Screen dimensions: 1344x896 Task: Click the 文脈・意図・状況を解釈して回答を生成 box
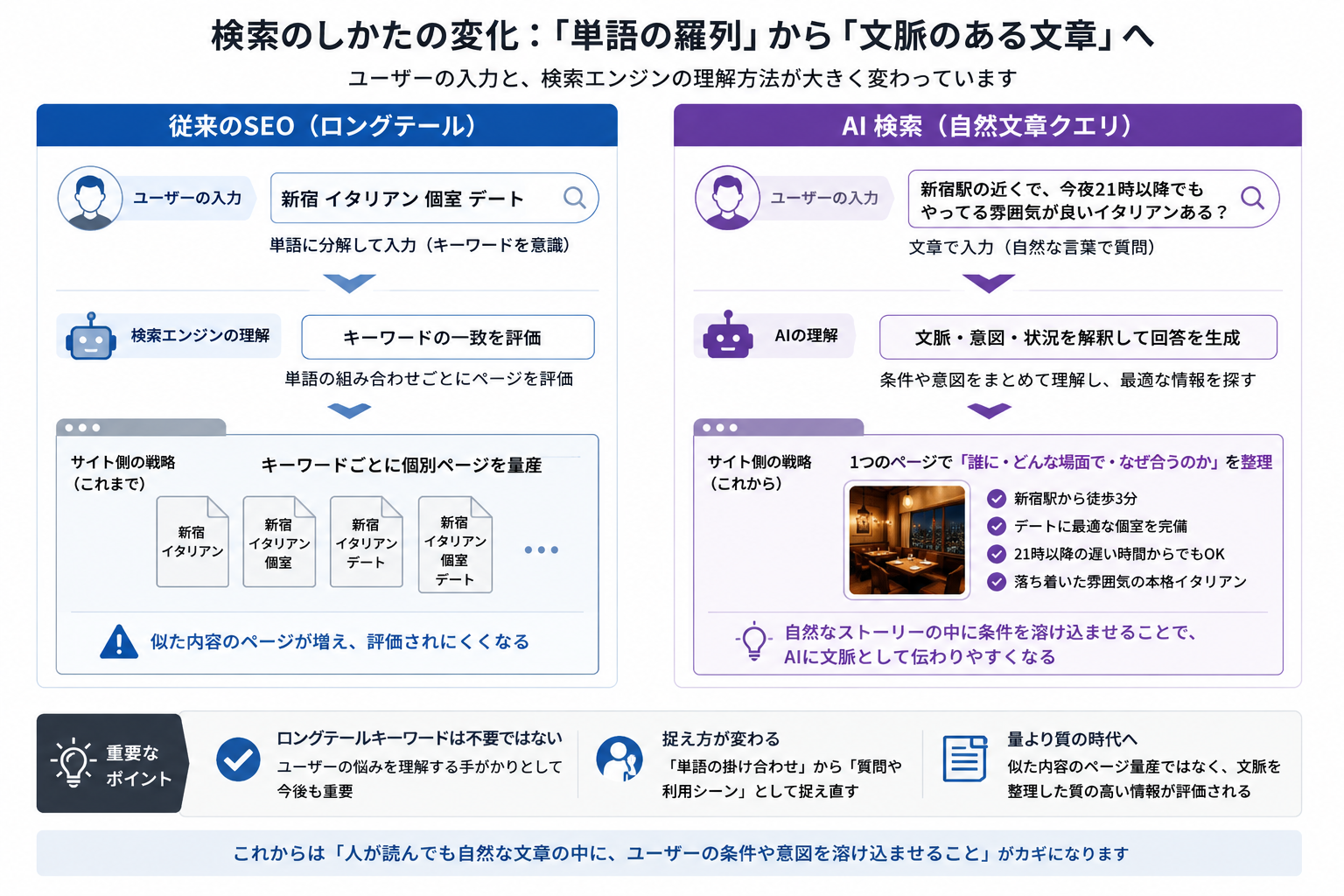(x=1078, y=337)
